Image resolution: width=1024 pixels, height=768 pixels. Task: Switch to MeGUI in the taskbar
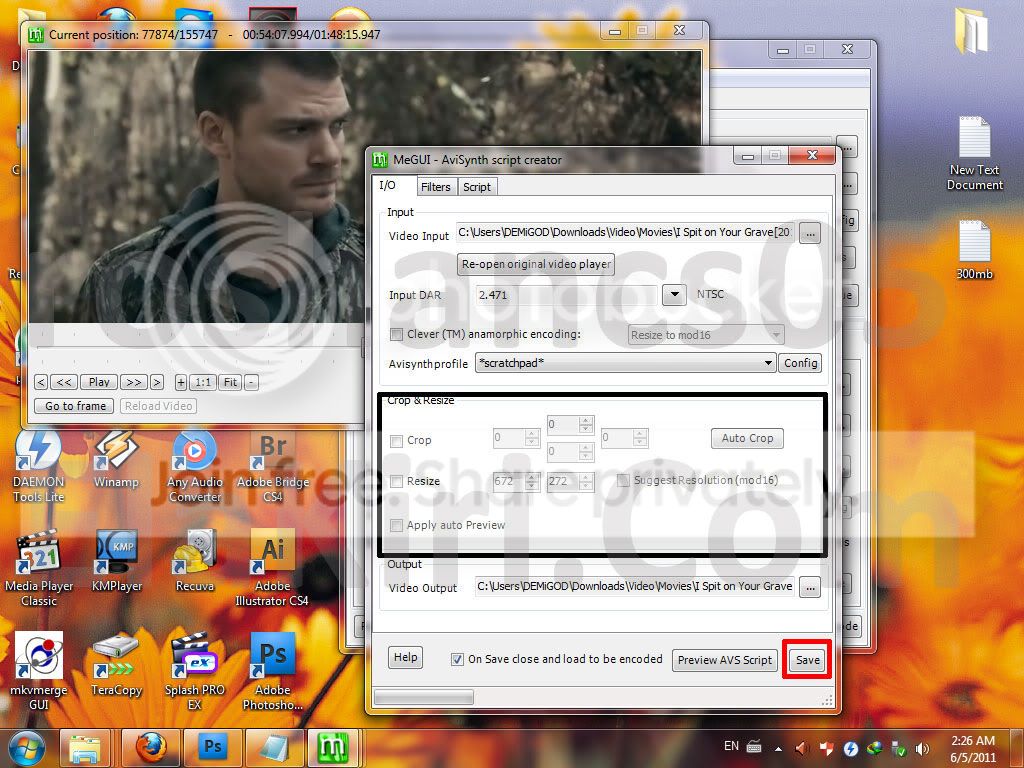(x=333, y=748)
